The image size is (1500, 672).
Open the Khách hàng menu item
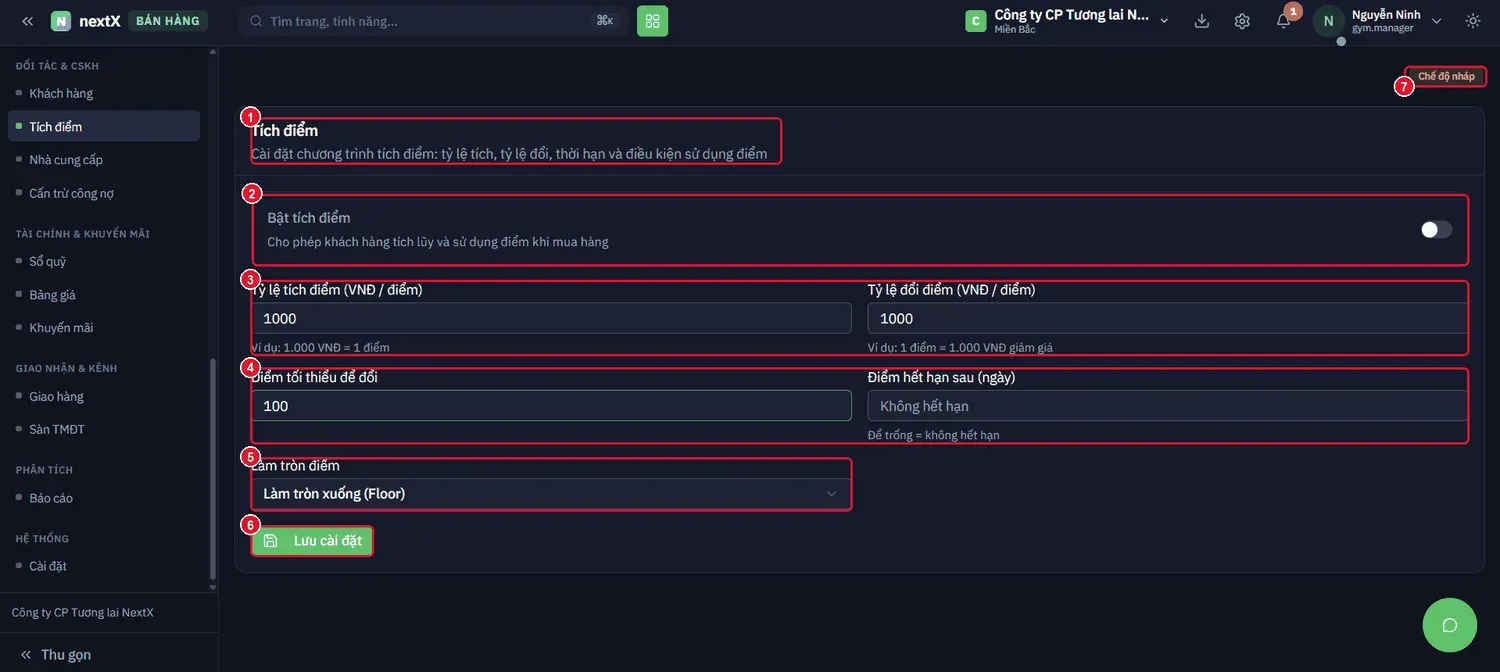point(104,93)
